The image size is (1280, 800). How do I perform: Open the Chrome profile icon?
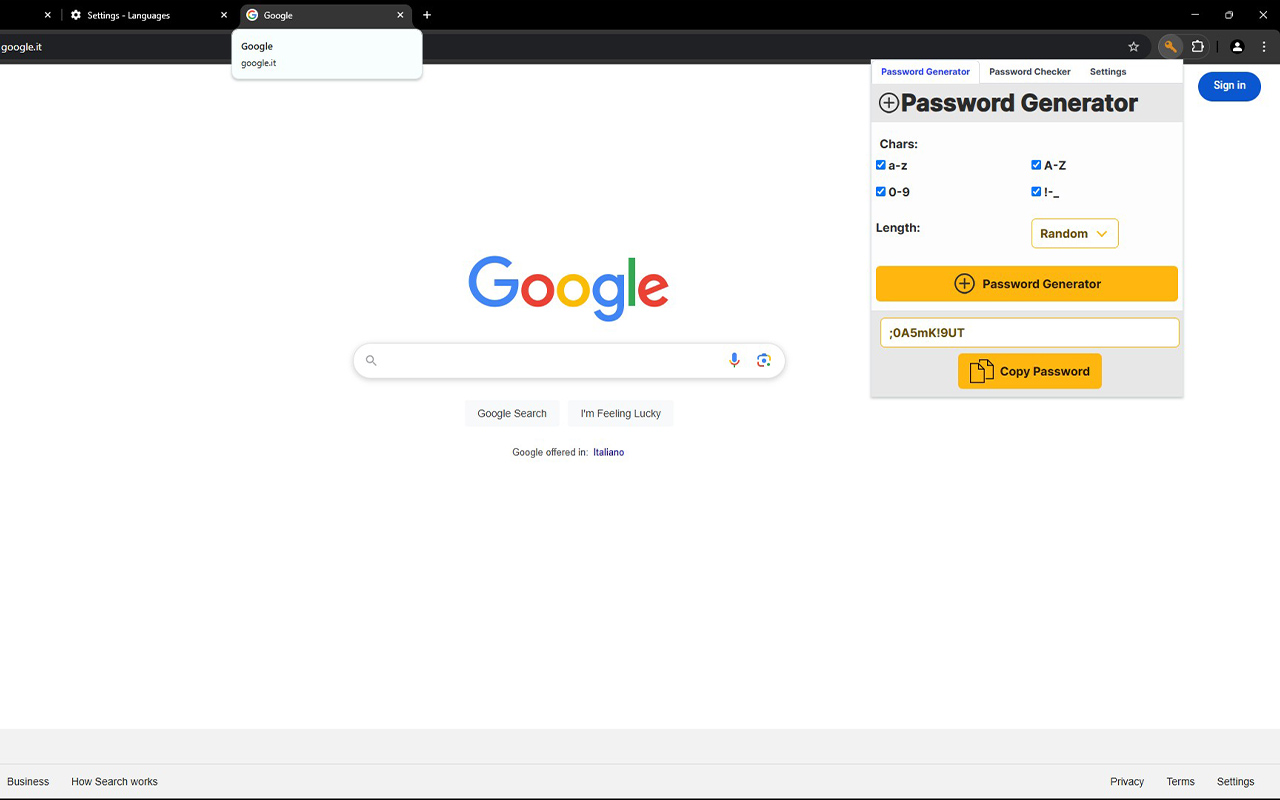pyautogui.click(x=1237, y=46)
